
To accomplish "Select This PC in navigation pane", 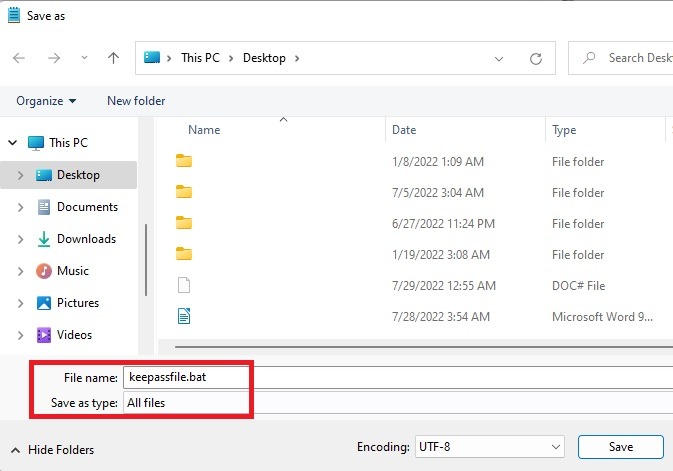I will click(68, 143).
